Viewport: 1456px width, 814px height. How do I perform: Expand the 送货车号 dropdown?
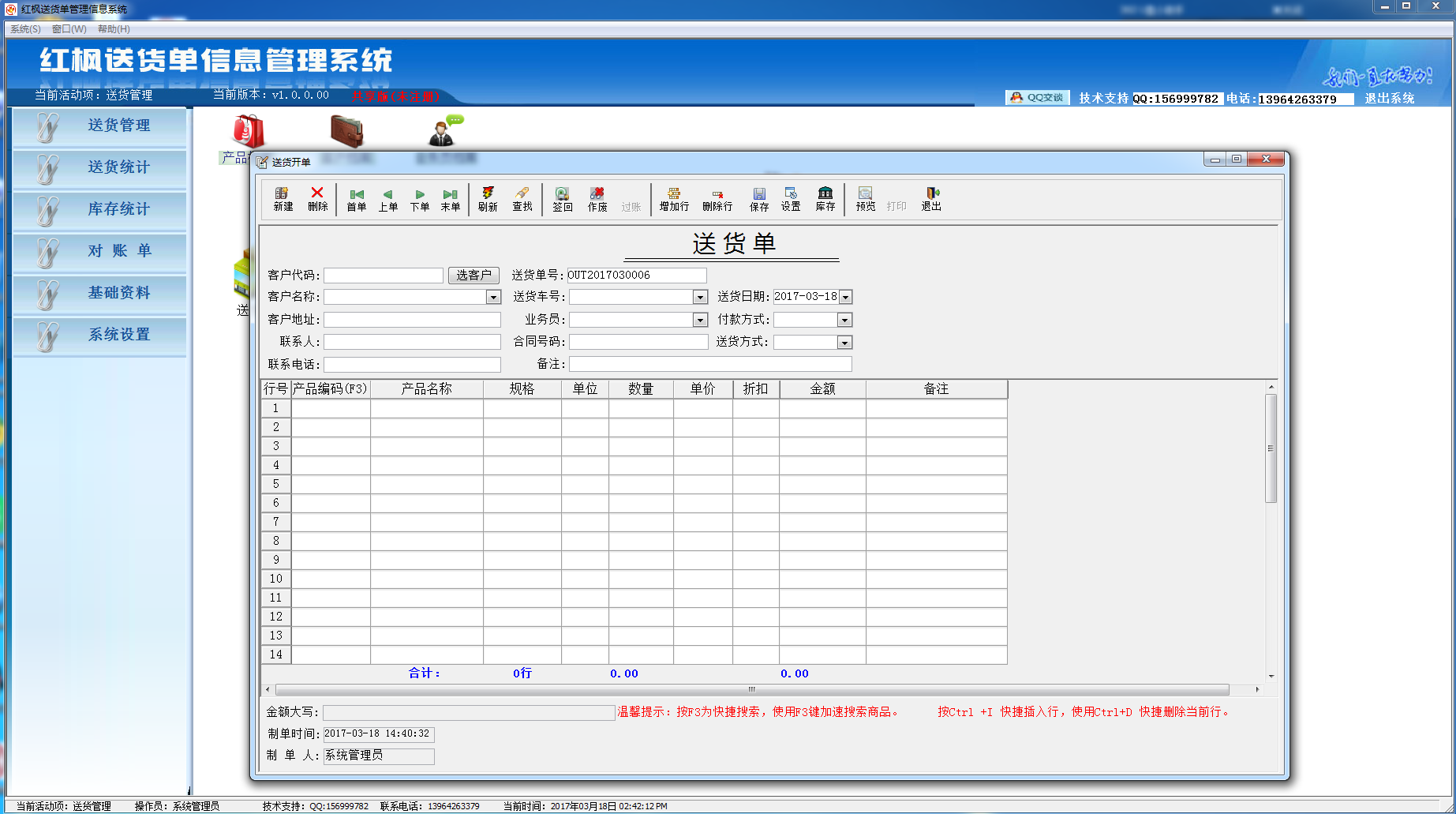point(700,297)
